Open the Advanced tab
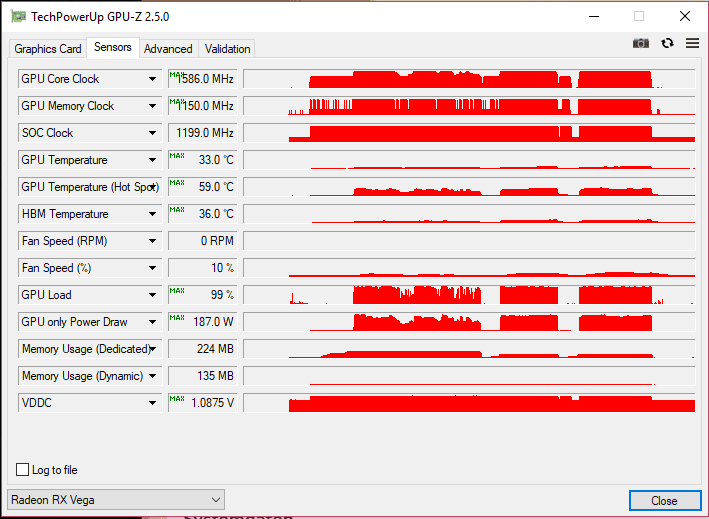 click(x=168, y=49)
